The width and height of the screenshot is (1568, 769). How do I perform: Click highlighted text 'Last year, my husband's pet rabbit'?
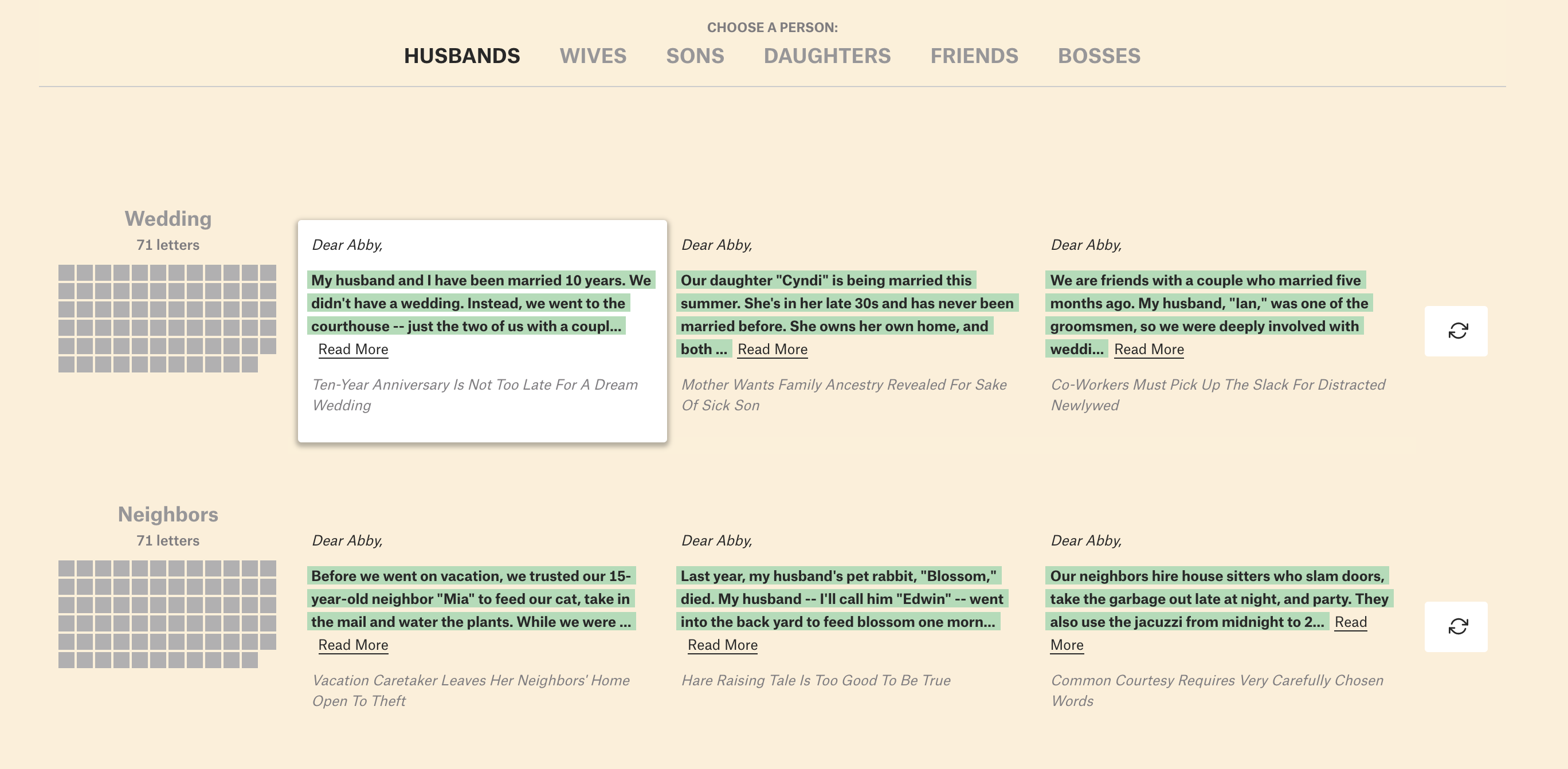tap(842, 599)
